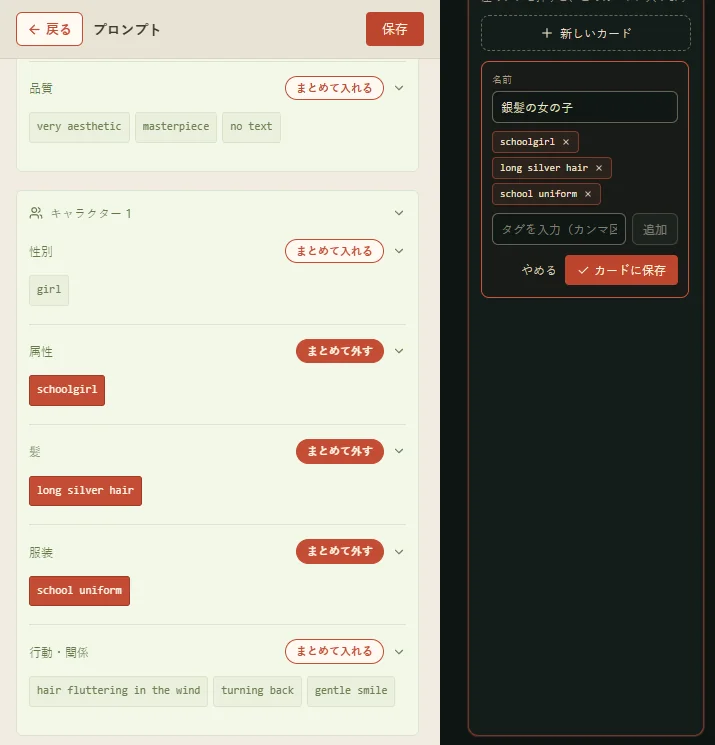Click the キャラクター 1 people icon
The height and width of the screenshot is (745, 715).
(36, 213)
